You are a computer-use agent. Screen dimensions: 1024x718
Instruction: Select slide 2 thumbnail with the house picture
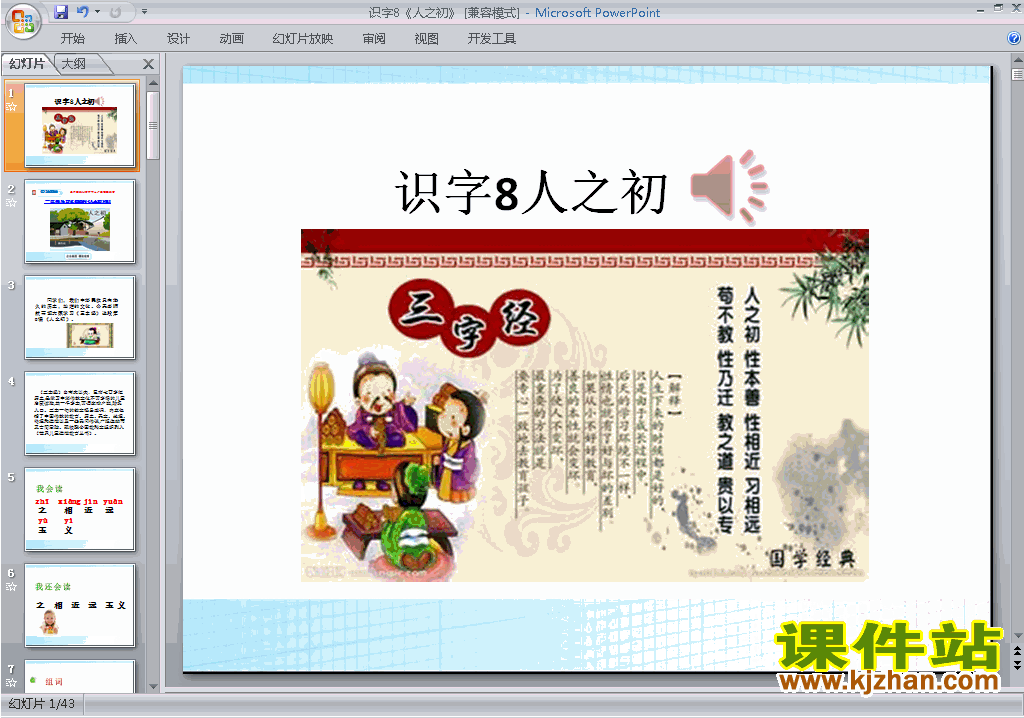pos(80,221)
